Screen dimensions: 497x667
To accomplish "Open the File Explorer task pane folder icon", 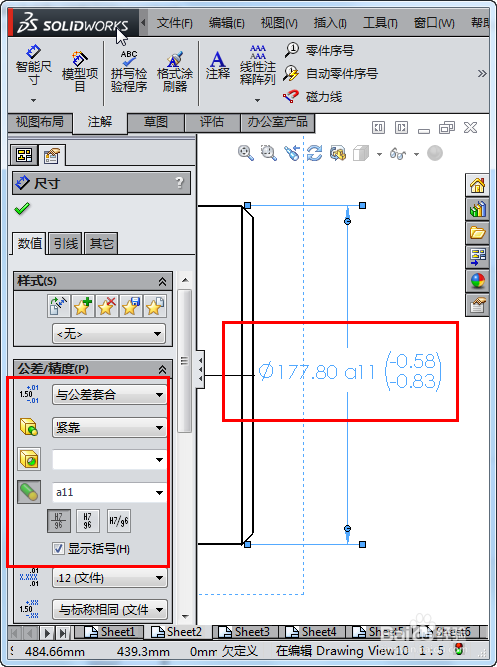I will click(x=477, y=233).
